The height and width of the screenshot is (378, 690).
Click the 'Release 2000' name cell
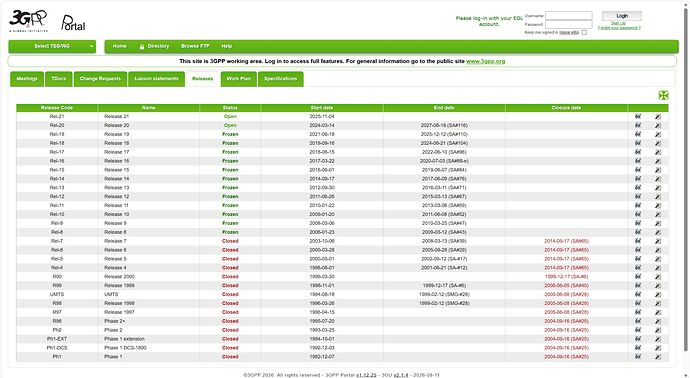click(x=119, y=277)
